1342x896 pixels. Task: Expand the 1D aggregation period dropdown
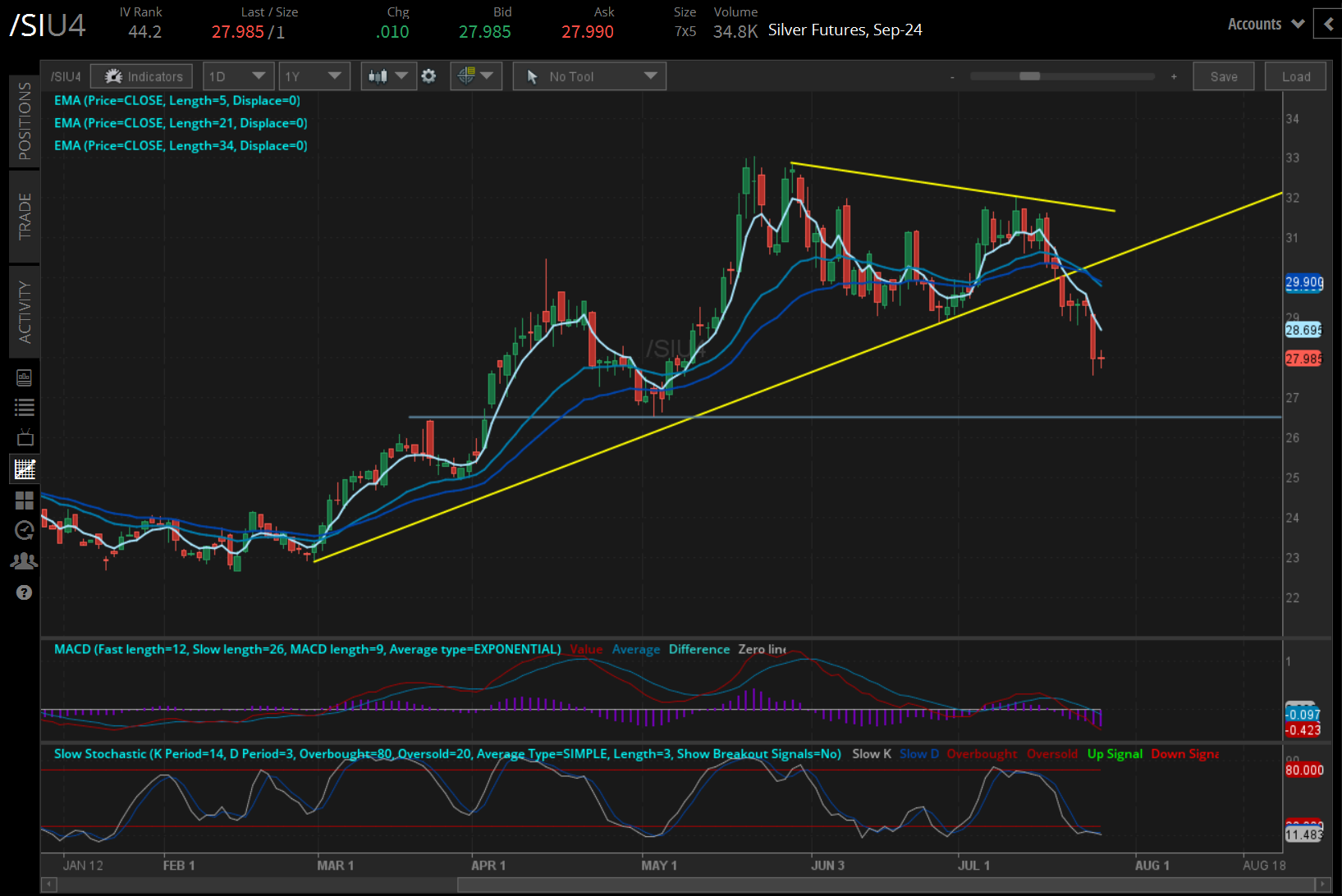point(237,76)
